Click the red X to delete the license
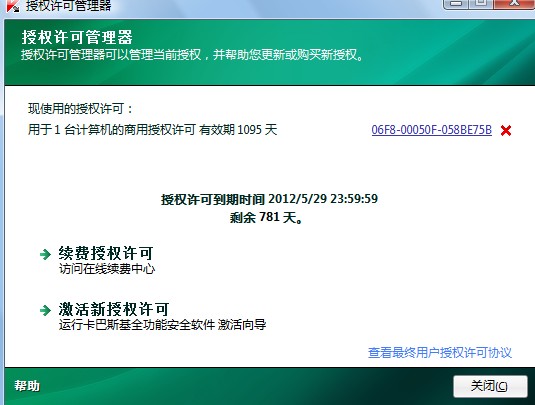The image size is (535, 405). (506, 130)
